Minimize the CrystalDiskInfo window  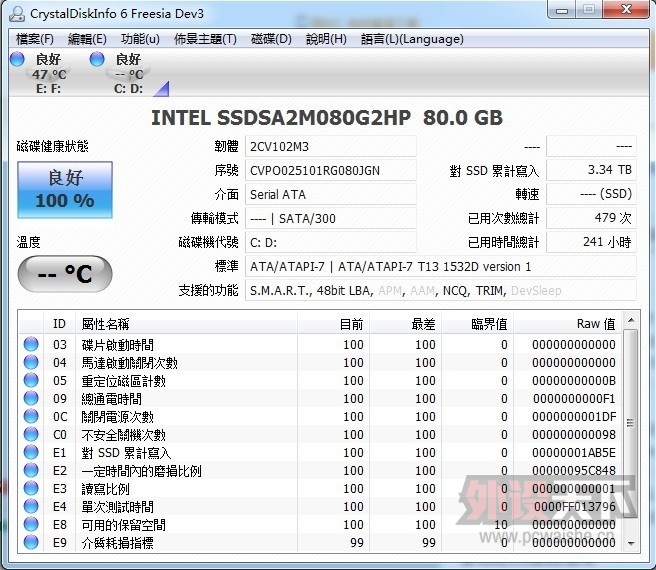[x=561, y=9]
